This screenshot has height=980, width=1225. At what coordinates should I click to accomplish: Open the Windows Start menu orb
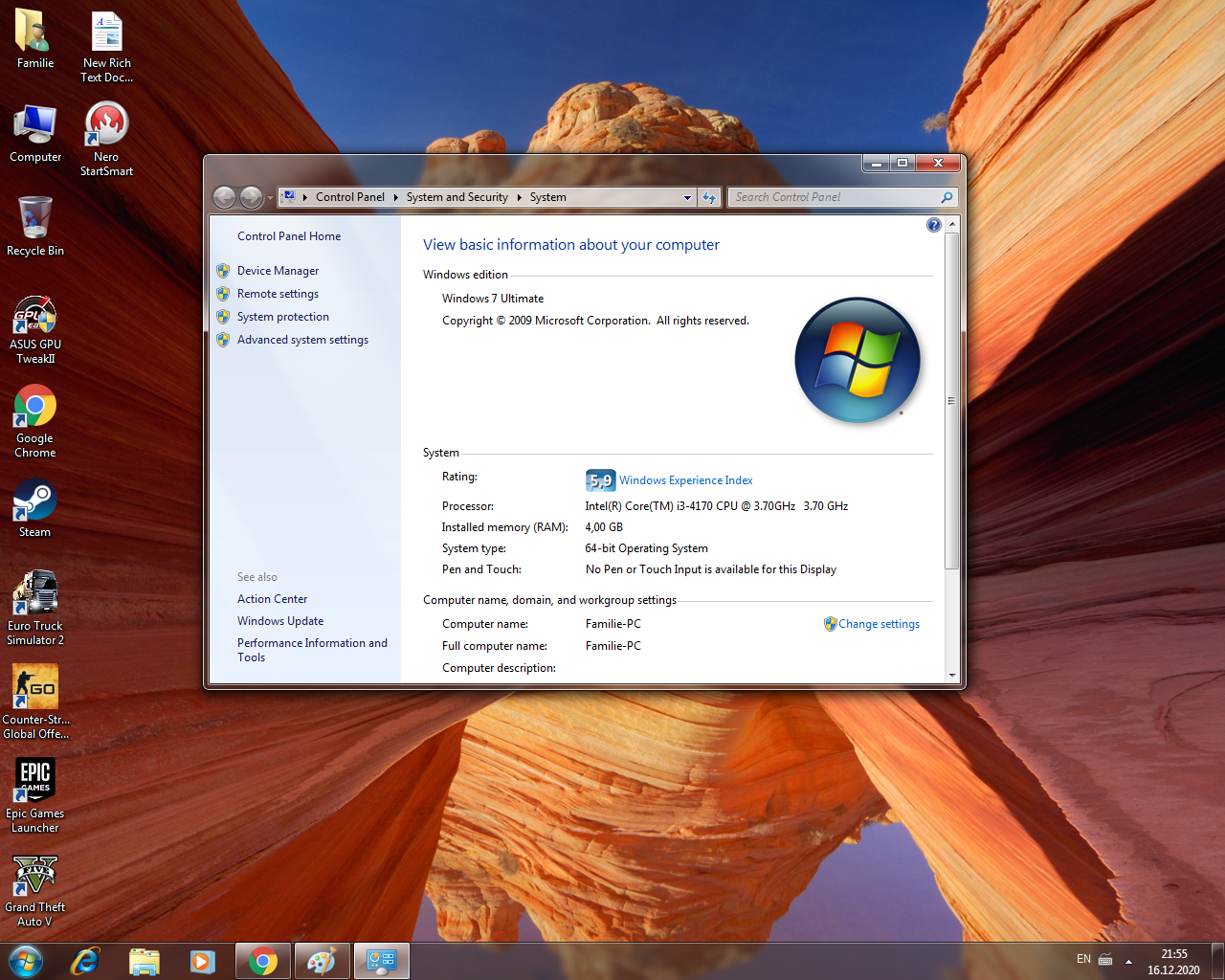coord(26,961)
